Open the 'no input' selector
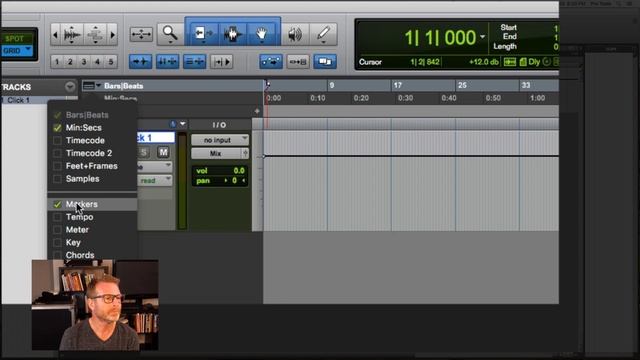 point(220,140)
